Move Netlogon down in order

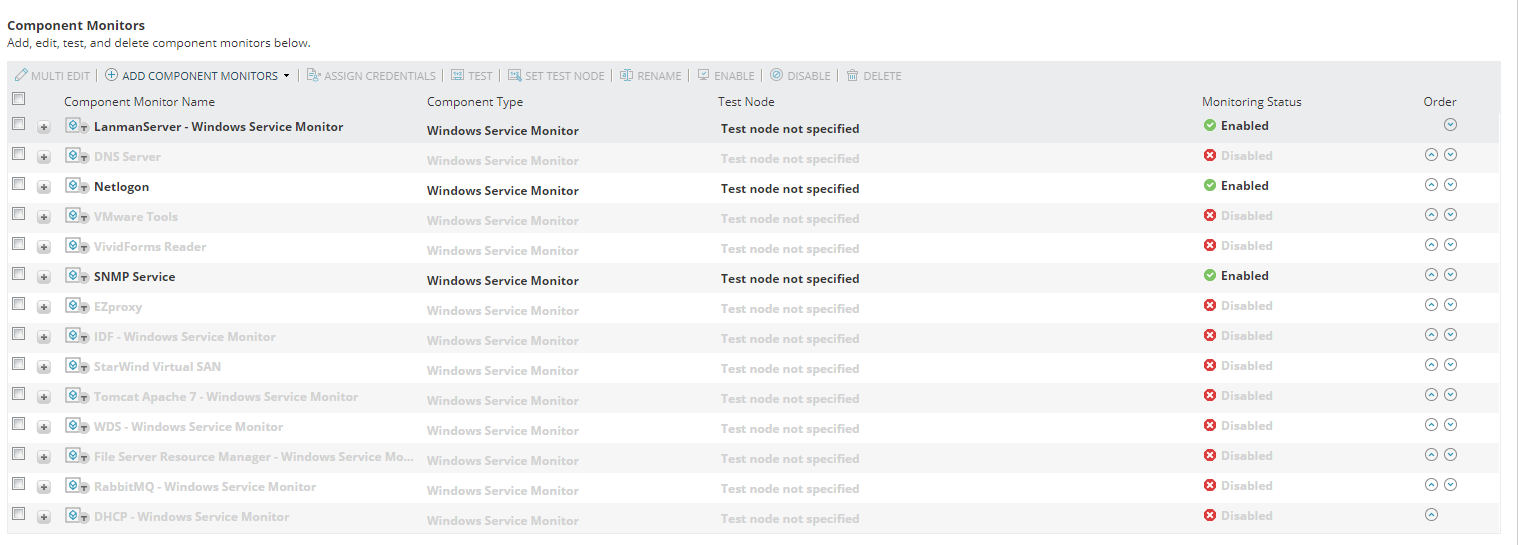click(1450, 185)
